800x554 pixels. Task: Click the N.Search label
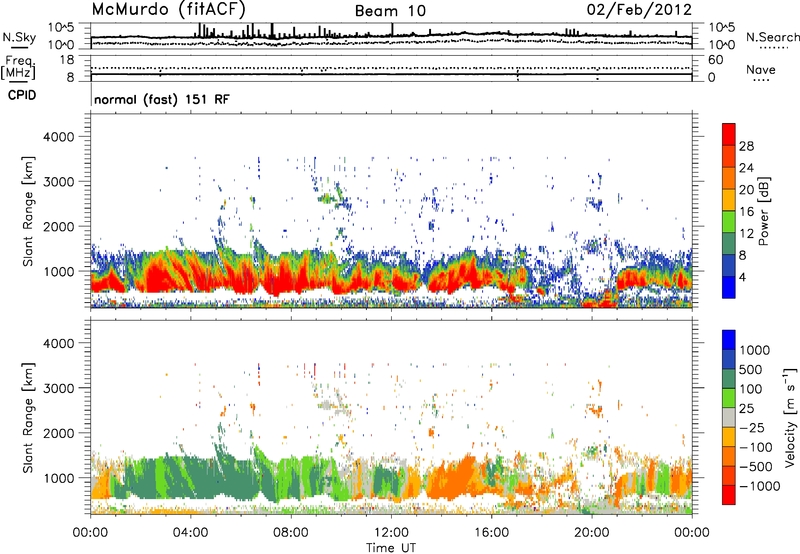click(x=772, y=37)
